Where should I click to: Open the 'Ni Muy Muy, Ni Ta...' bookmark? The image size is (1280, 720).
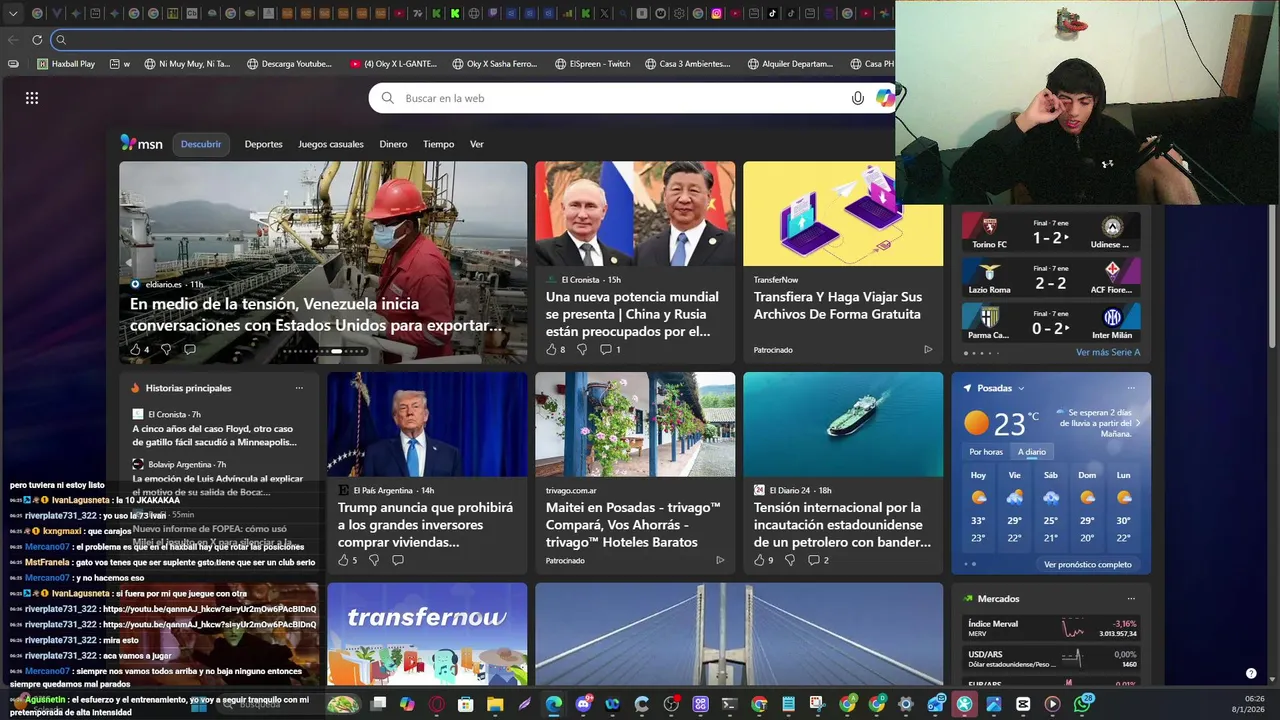click(x=187, y=64)
